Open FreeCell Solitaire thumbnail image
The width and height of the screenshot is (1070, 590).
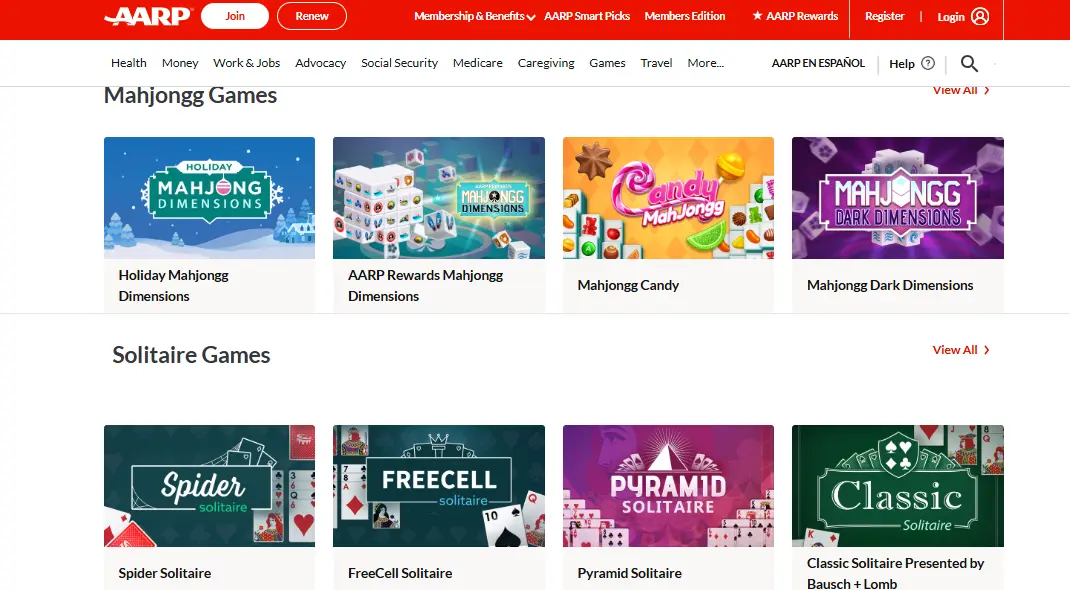(x=439, y=486)
